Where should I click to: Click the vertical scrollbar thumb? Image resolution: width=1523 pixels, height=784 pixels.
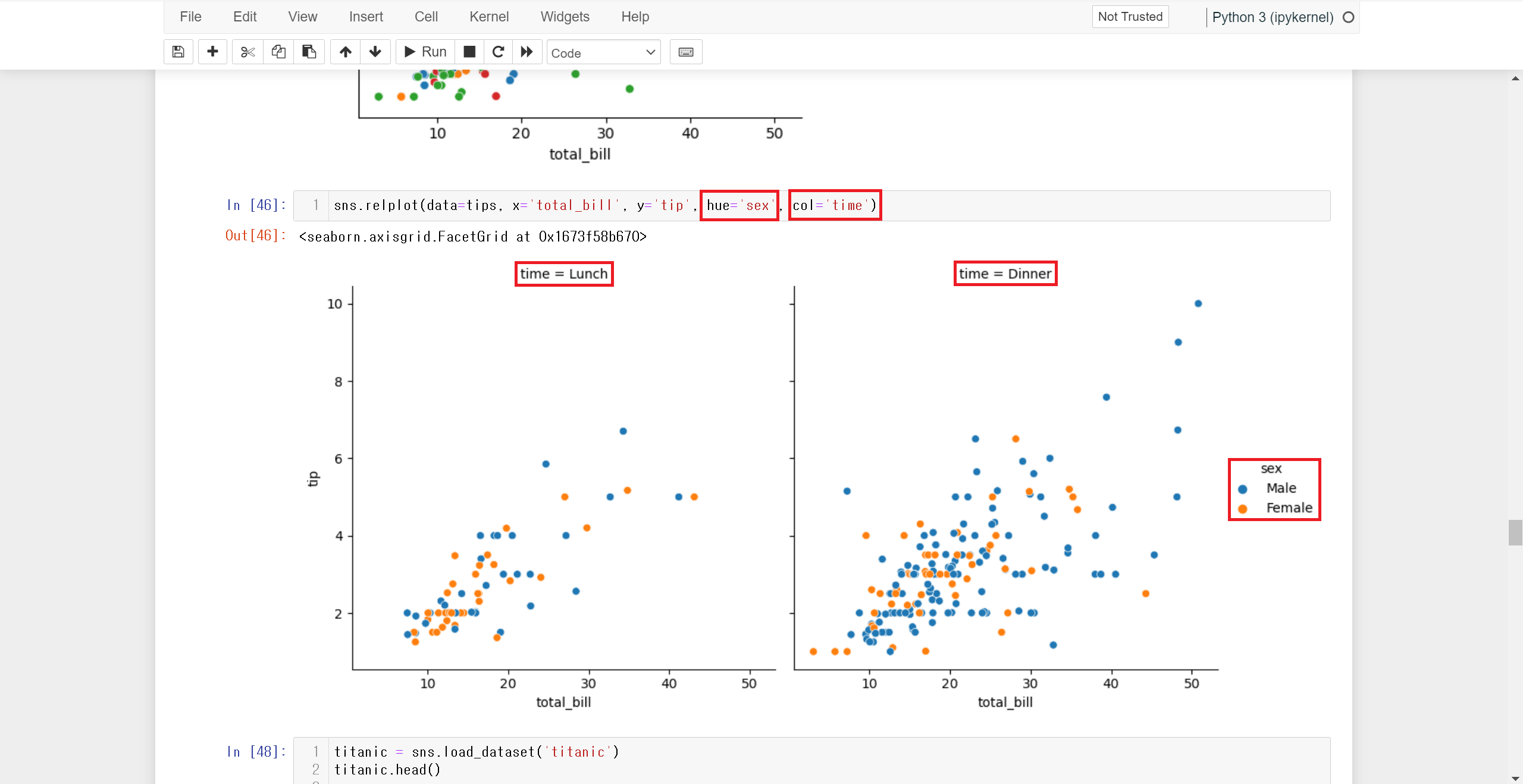[x=1515, y=532]
